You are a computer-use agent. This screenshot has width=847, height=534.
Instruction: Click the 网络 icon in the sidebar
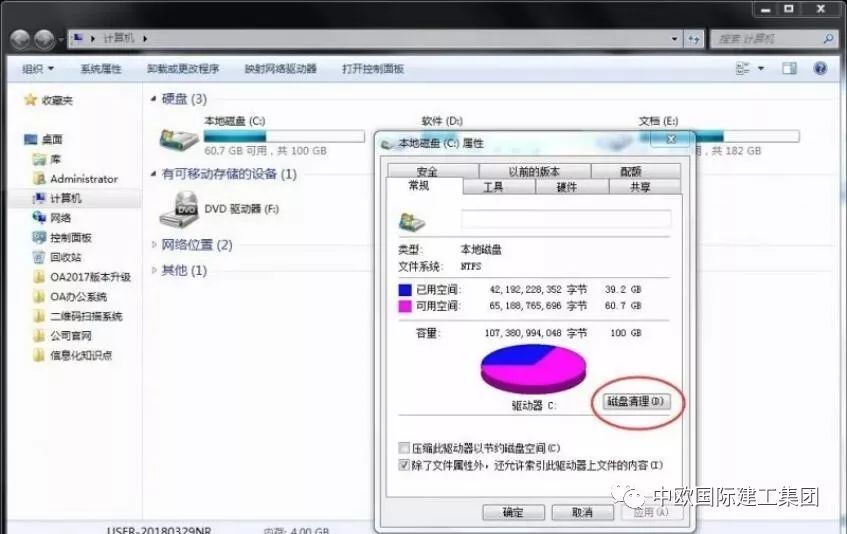pos(39,218)
